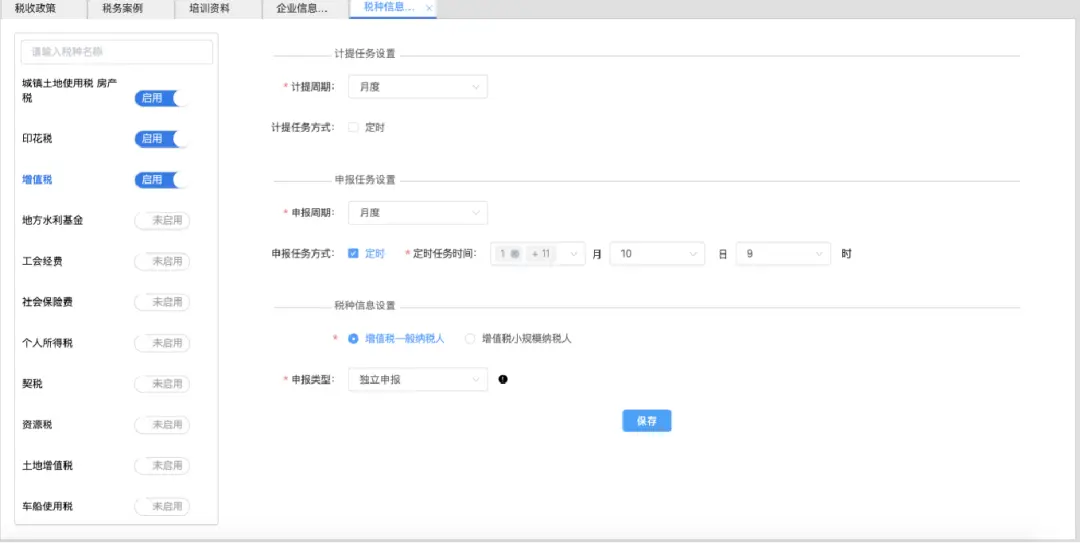This screenshot has width=1080, height=543.
Task: Click the tax name search input field
Action: [117, 51]
